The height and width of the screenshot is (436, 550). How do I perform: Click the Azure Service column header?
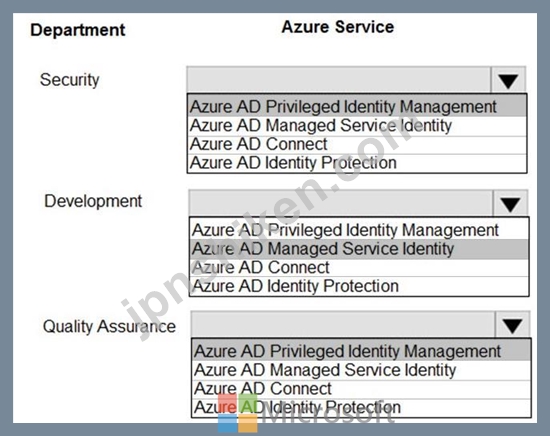pos(338,27)
